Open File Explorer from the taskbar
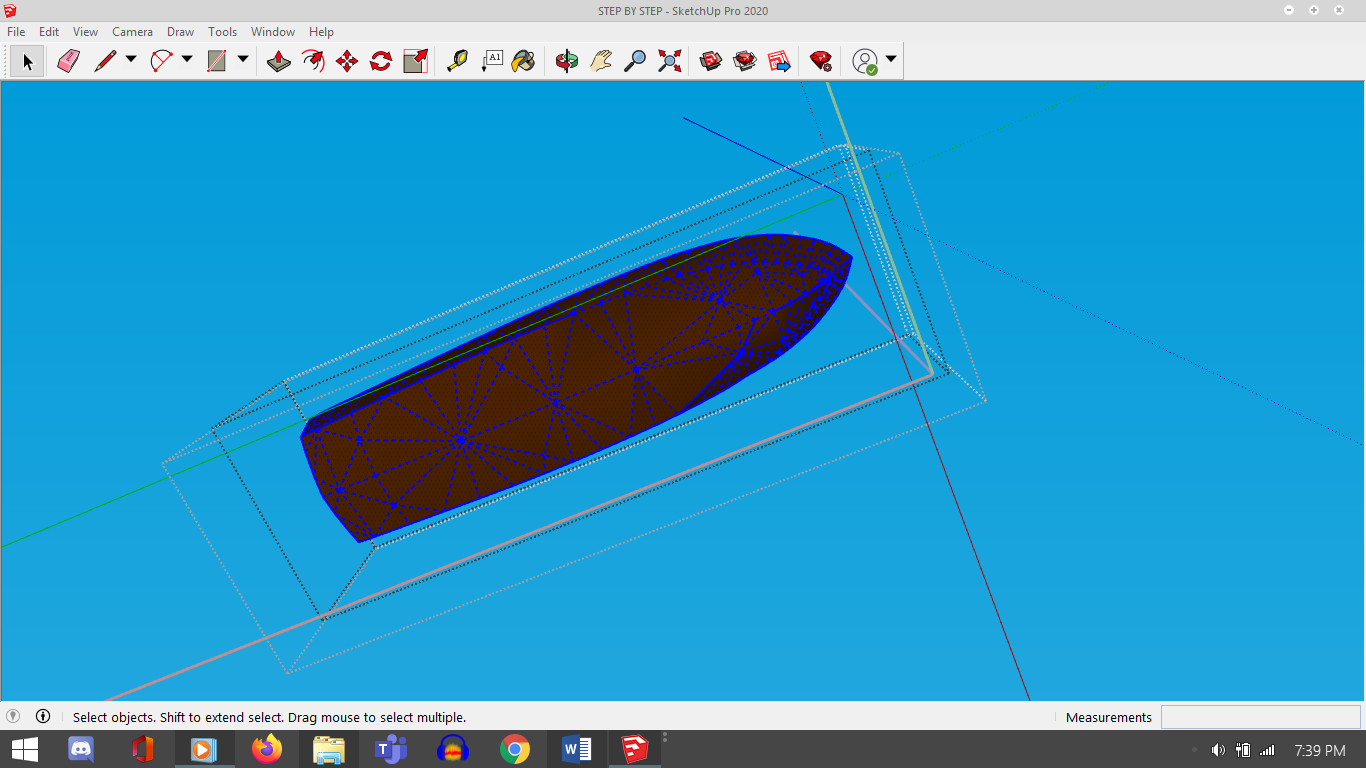1366x768 pixels. [x=329, y=749]
